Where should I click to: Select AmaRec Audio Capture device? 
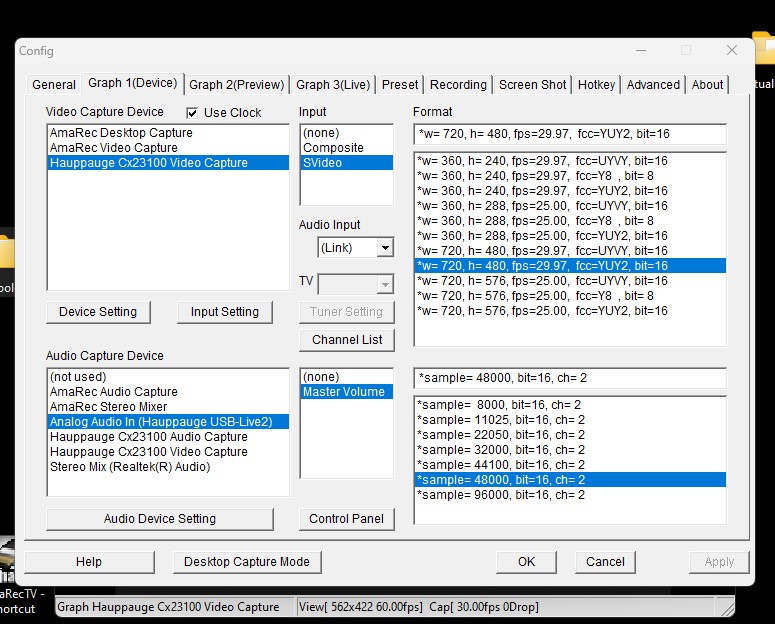point(168,392)
